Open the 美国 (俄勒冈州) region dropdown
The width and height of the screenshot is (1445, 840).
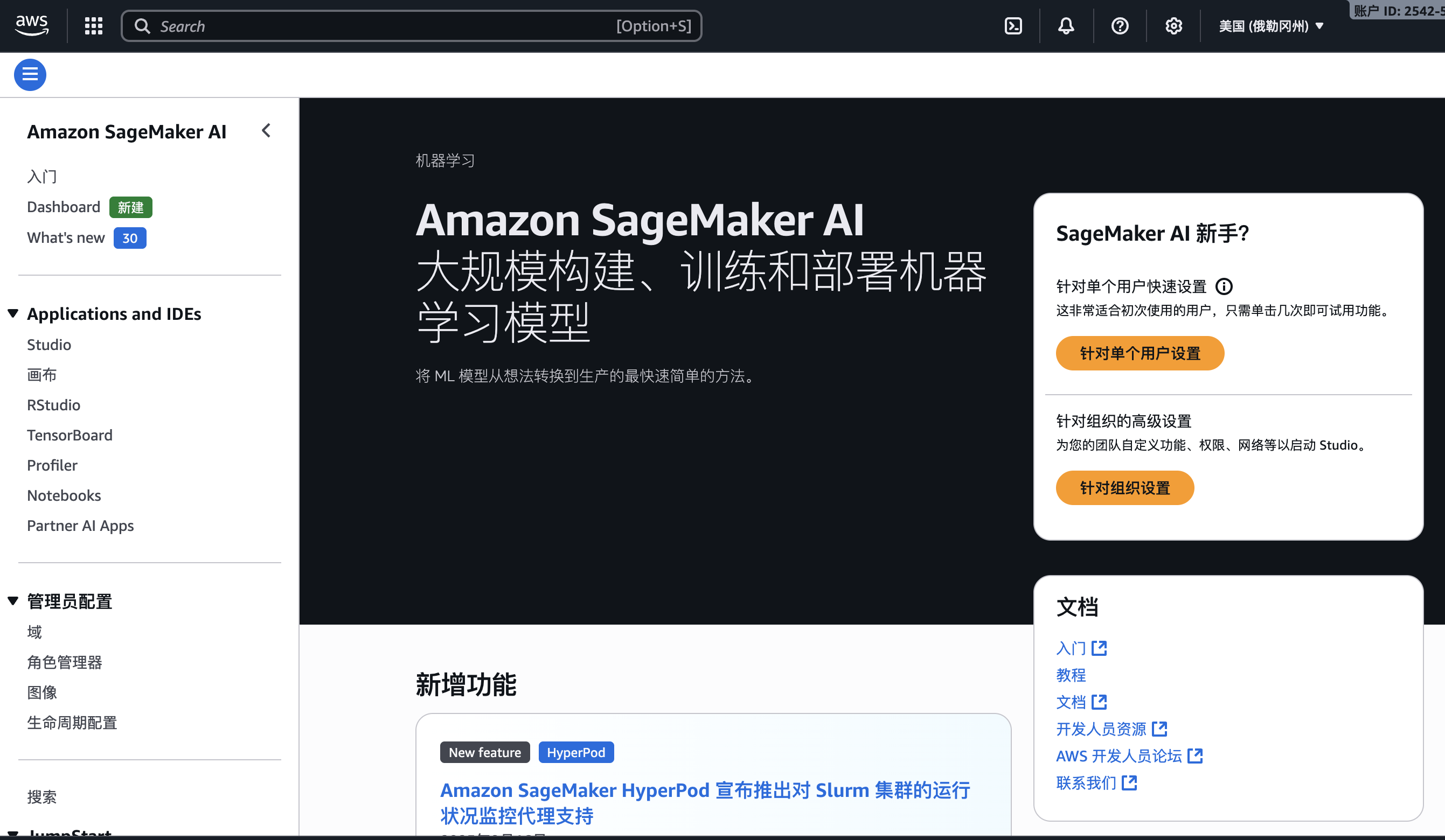tap(1270, 26)
